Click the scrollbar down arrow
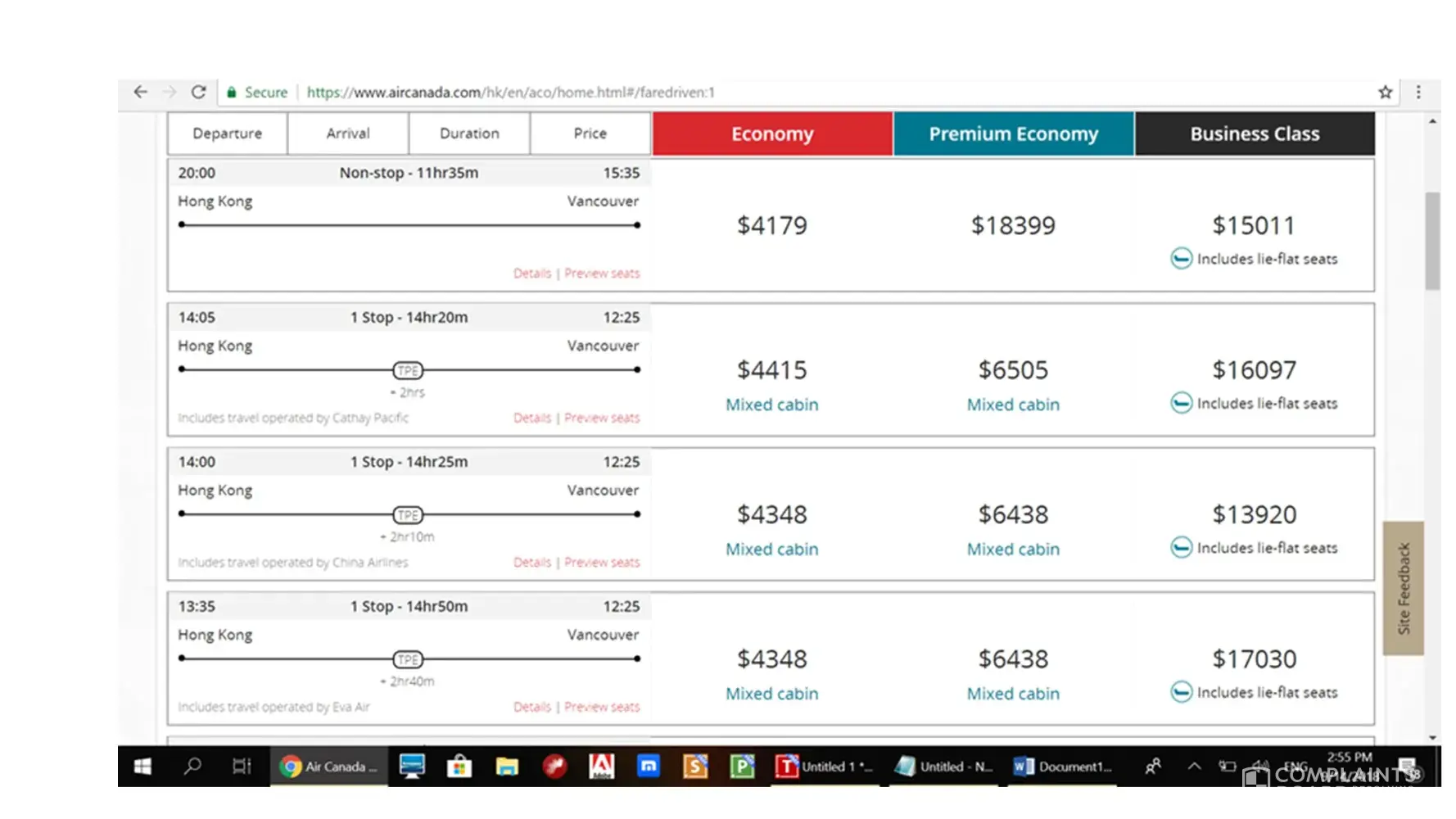The width and height of the screenshot is (1456, 819). click(x=1432, y=737)
